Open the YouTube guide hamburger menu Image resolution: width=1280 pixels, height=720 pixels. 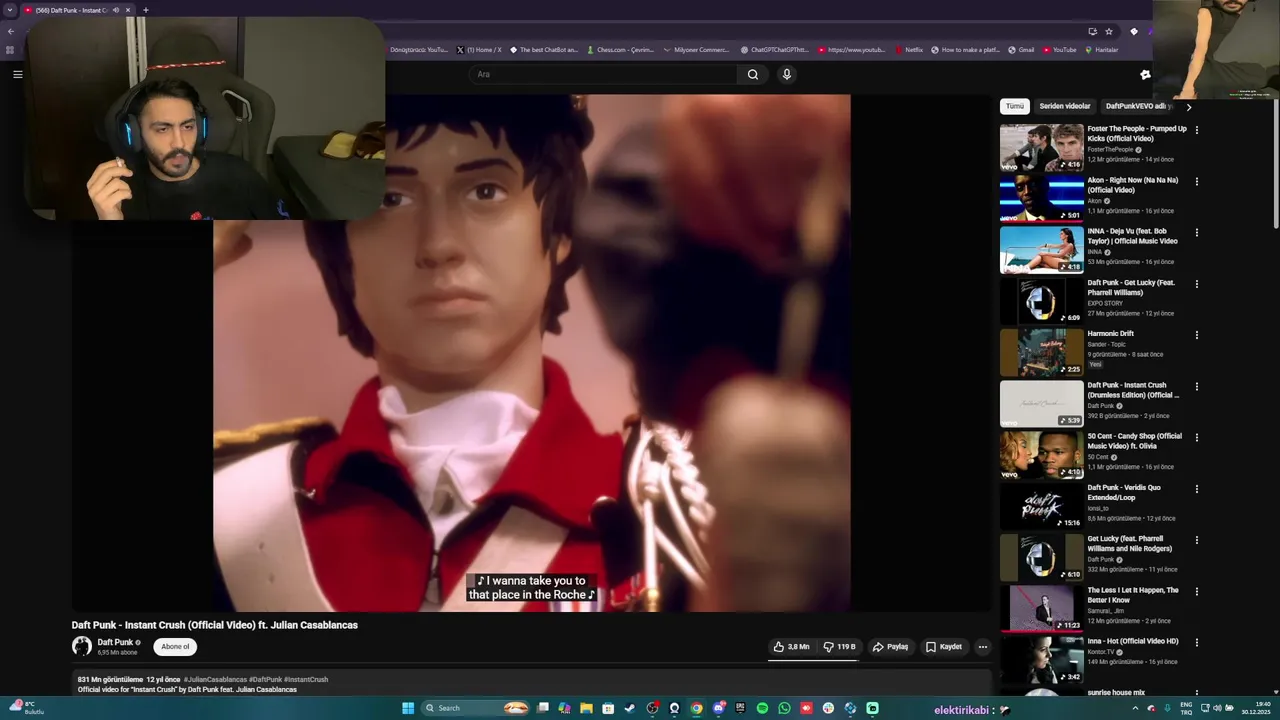click(x=17, y=74)
